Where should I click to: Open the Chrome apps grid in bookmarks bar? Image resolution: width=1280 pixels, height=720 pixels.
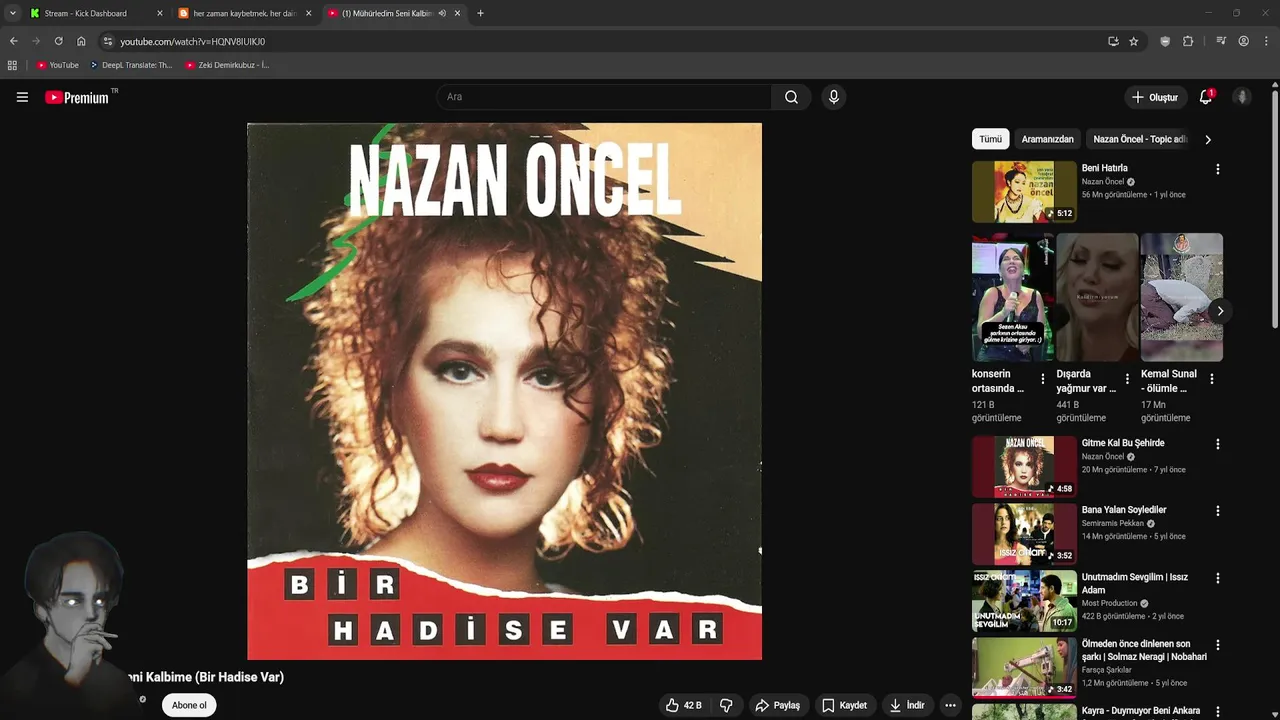pos(12,65)
